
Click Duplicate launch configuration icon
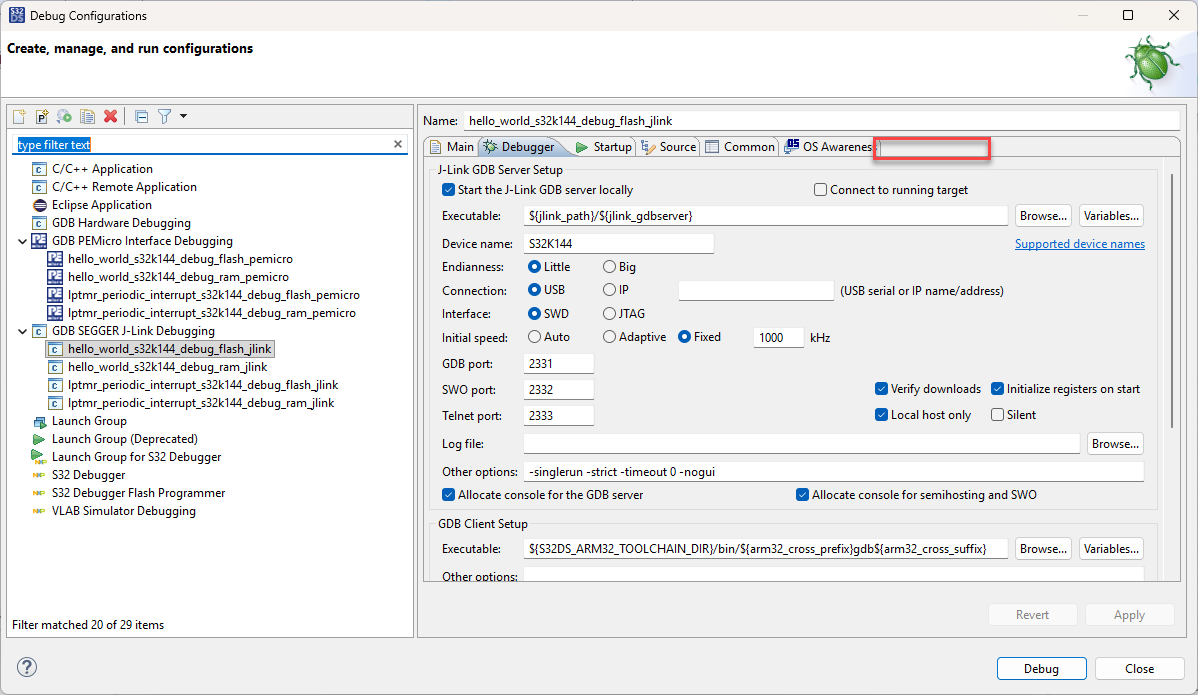(88, 116)
